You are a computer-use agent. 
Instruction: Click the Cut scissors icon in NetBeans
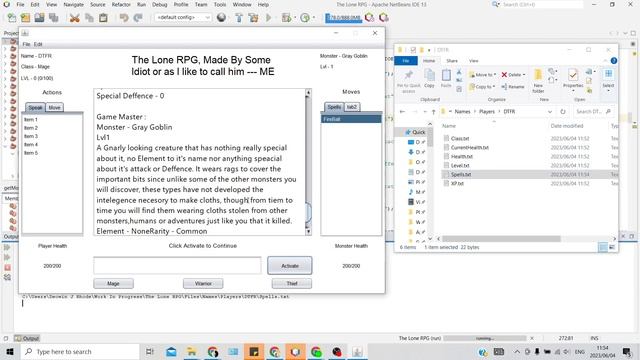coord(74,18)
